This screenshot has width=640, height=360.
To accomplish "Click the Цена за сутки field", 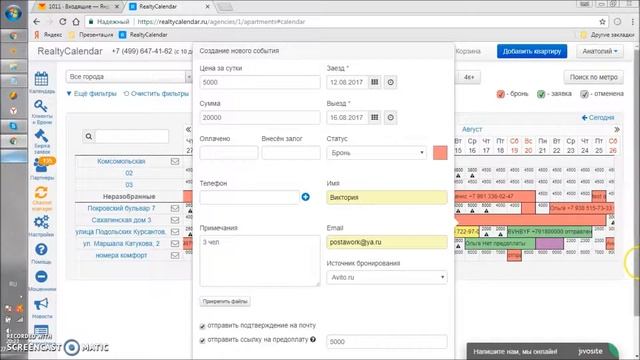I will pyautogui.click(x=260, y=82).
